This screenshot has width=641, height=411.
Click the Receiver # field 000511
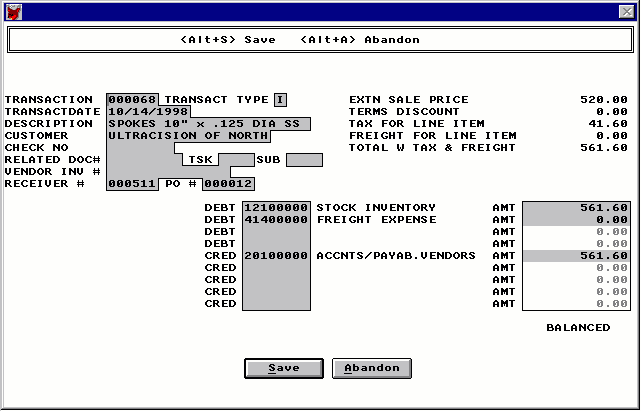click(x=132, y=184)
